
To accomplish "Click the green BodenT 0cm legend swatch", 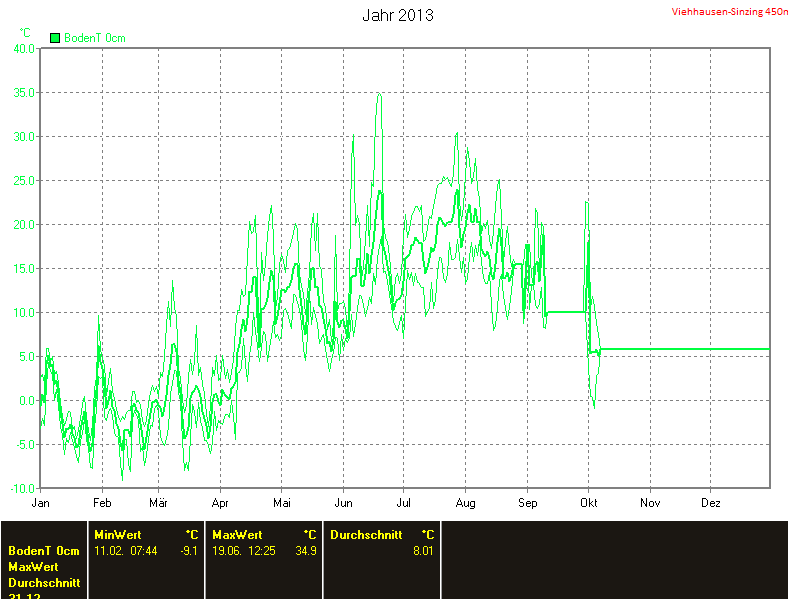I will [x=55, y=38].
